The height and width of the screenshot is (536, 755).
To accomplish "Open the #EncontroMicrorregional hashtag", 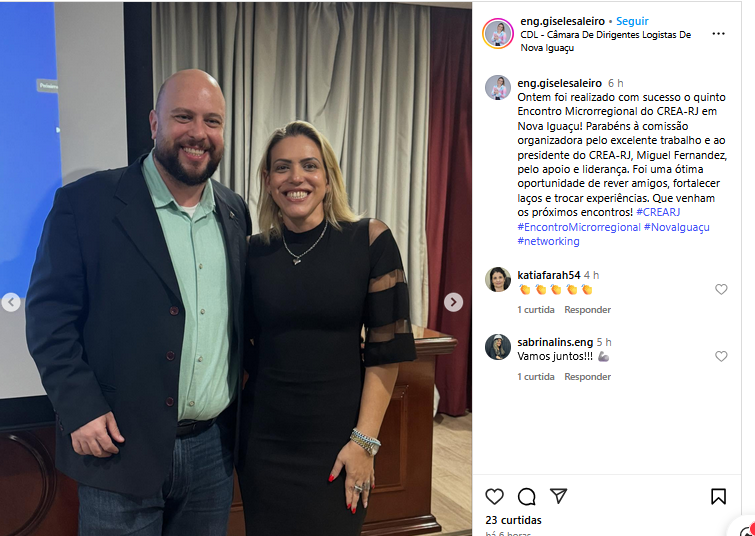I will pyautogui.click(x=579, y=227).
